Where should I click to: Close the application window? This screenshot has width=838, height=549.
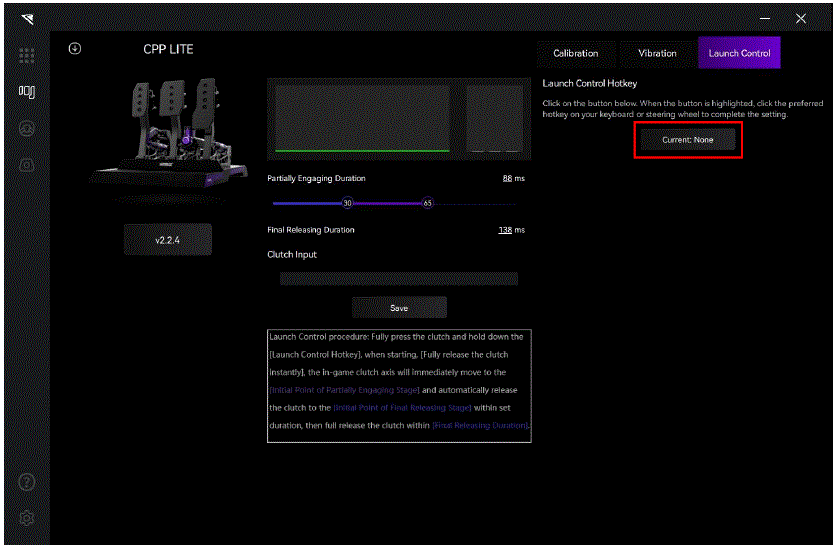[801, 19]
